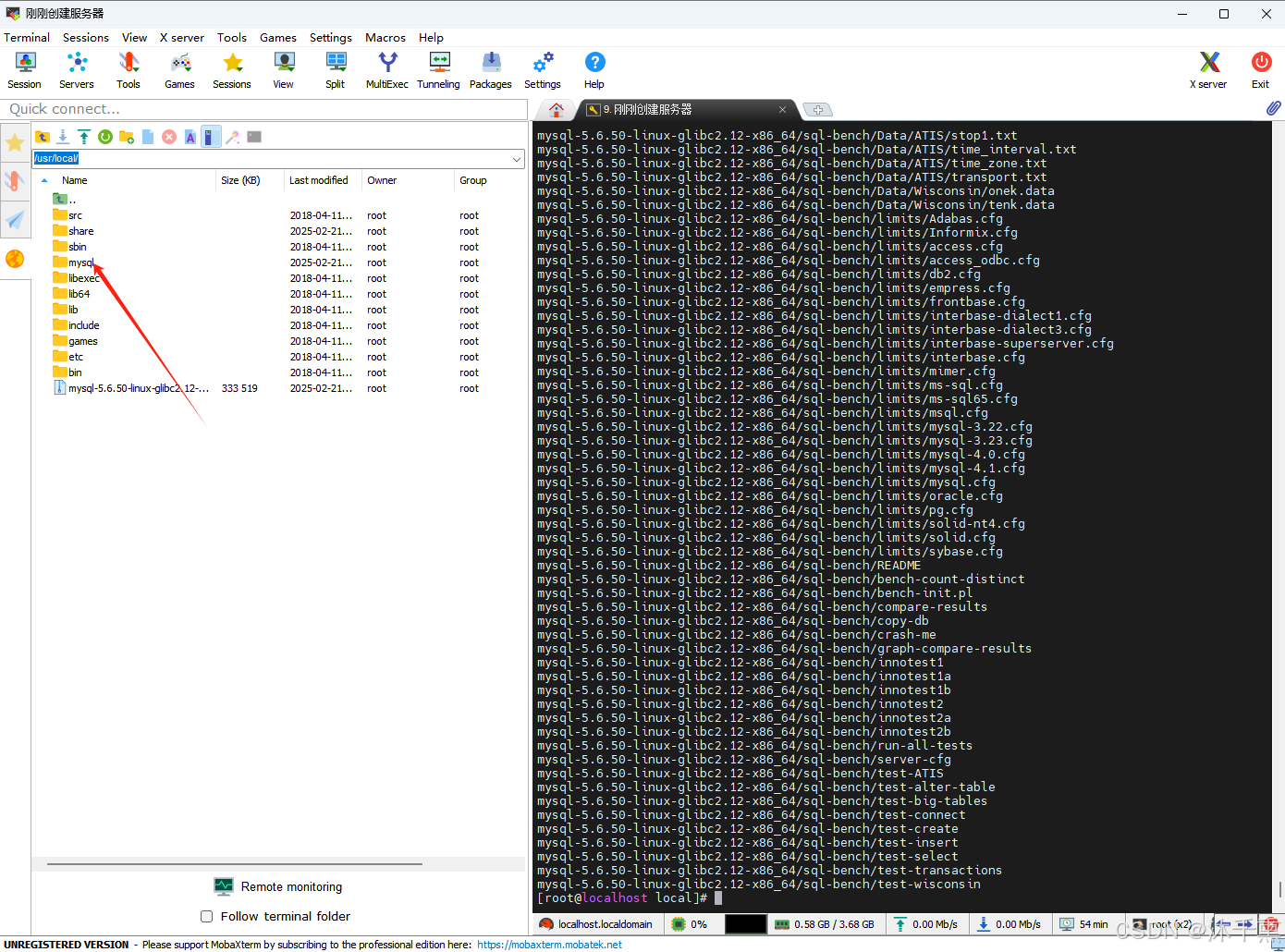The width and height of the screenshot is (1285, 952).
Task: Click the 54 min uptime indicator
Action: (x=1084, y=924)
